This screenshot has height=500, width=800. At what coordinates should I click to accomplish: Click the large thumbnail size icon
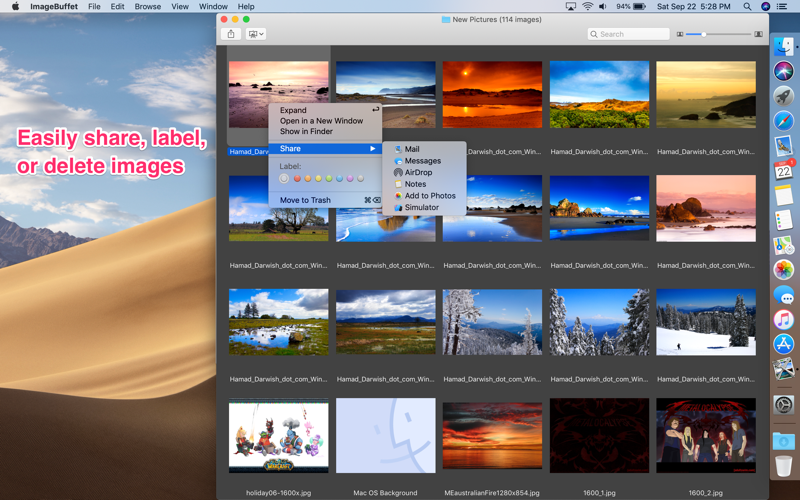(759, 34)
